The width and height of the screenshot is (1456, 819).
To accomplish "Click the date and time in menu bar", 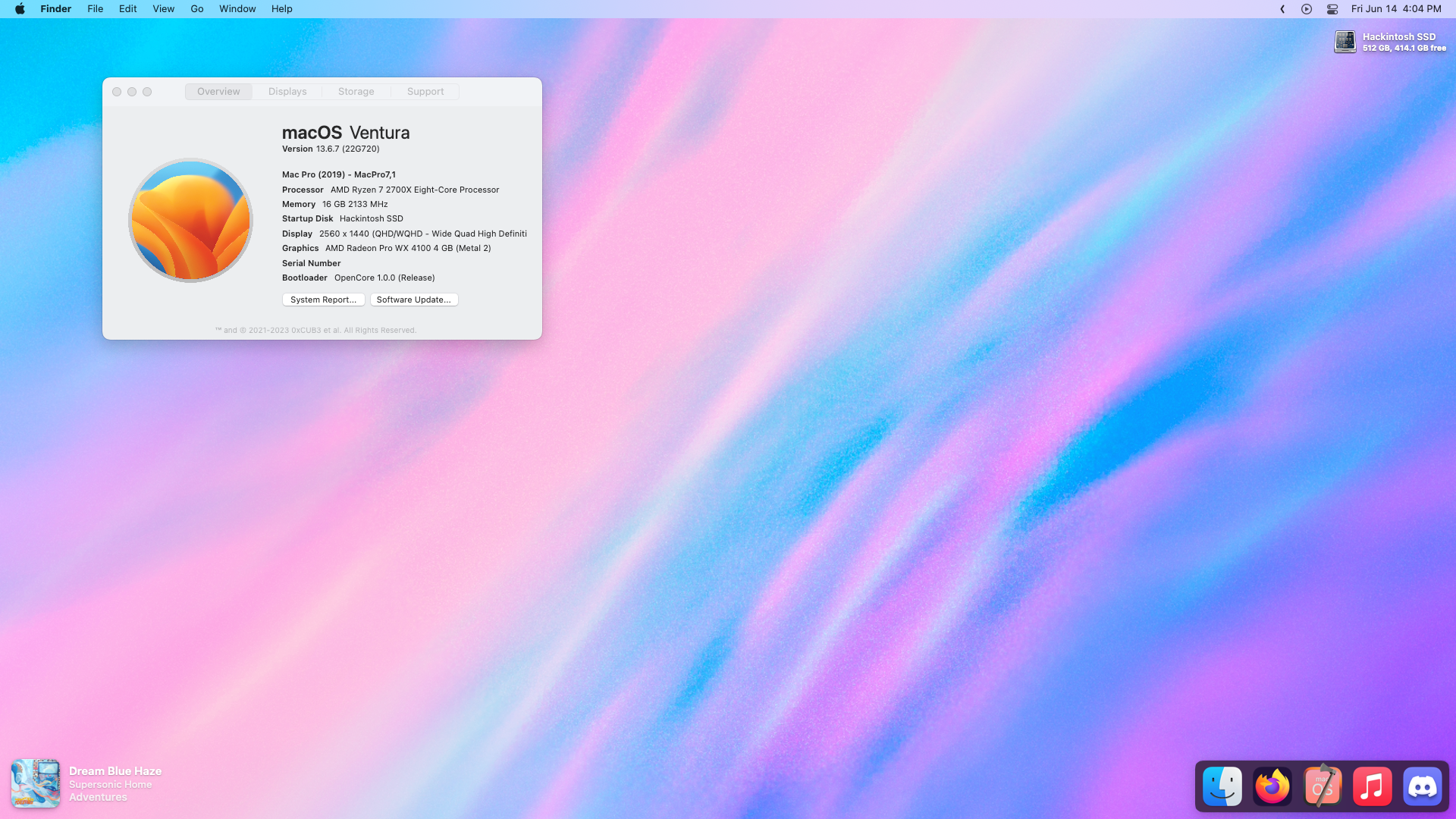I will (1396, 9).
